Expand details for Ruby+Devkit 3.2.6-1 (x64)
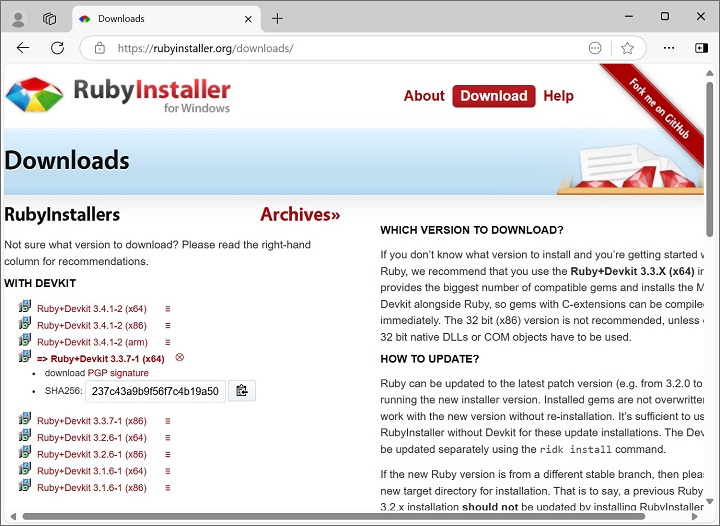 (168, 438)
